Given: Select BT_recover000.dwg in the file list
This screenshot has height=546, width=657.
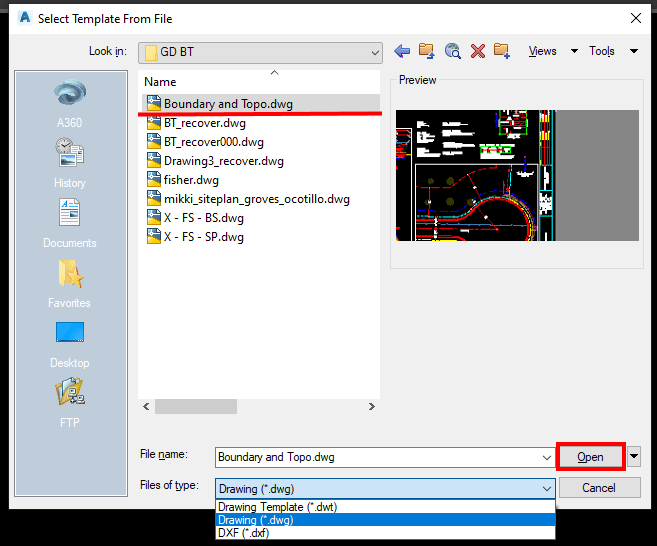Looking at the screenshot, I should pyautogui.click(x=214, y=142).
